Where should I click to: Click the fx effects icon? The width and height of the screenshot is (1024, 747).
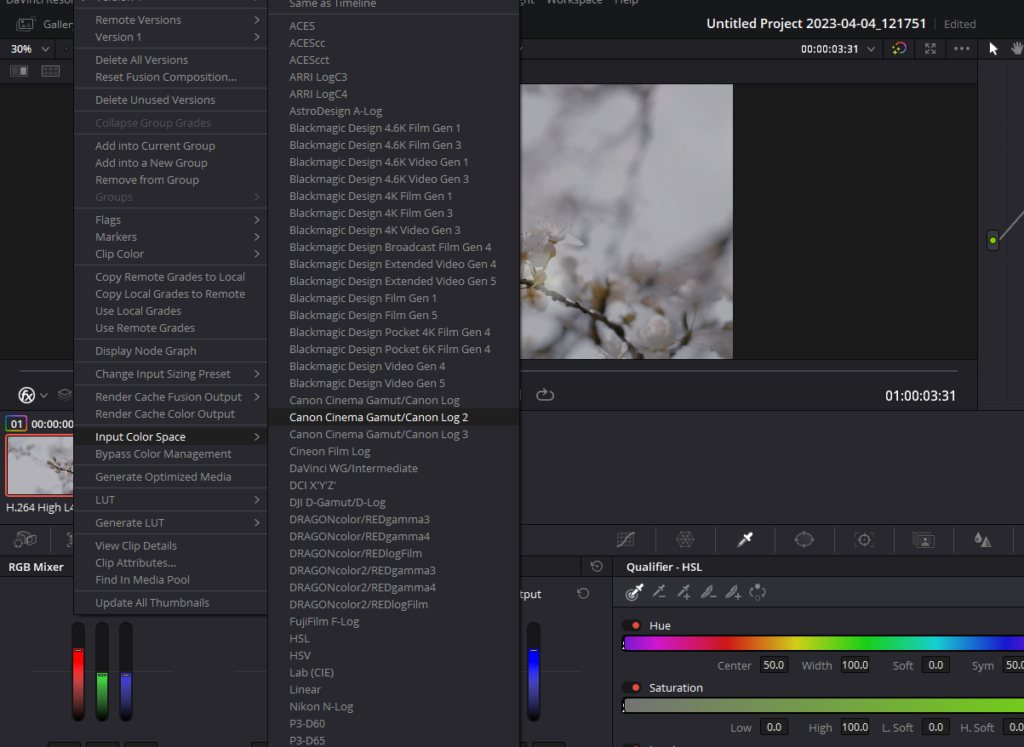tap(27, 395)
